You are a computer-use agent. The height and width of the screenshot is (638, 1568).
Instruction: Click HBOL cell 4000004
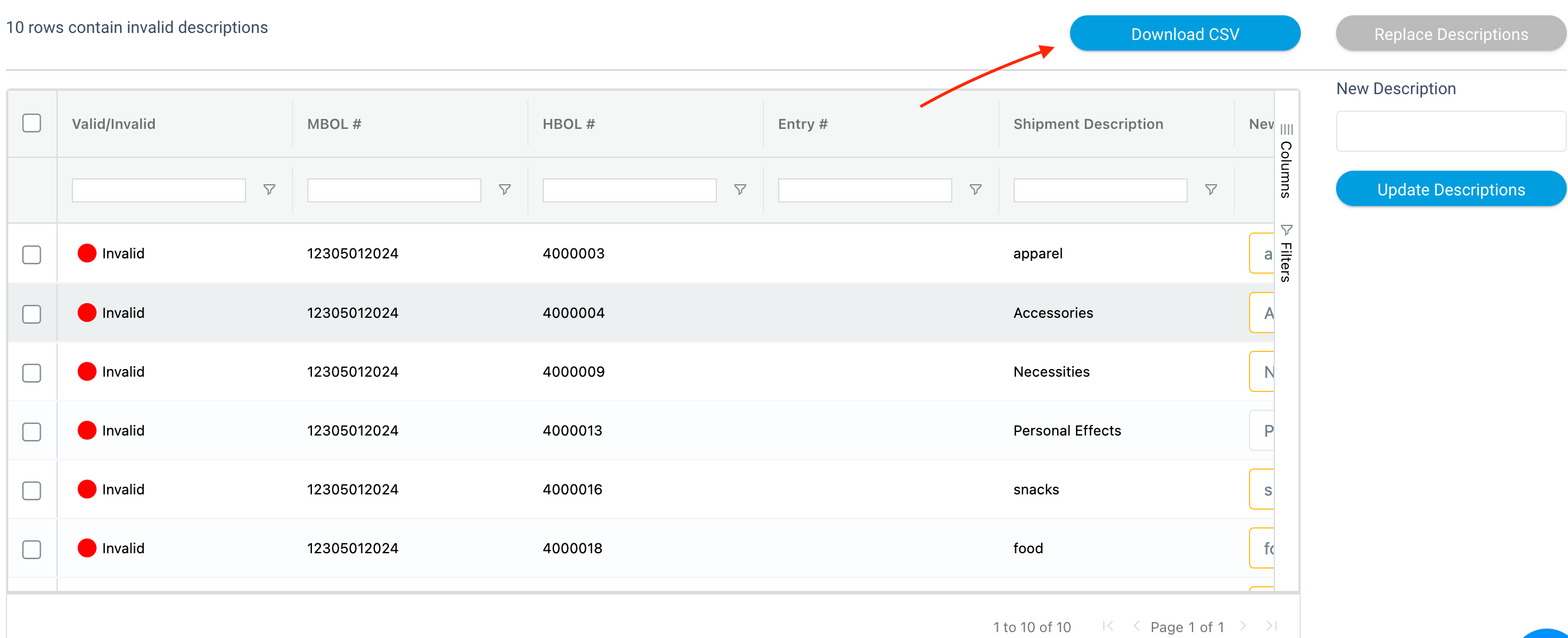(x=573, y=313)
